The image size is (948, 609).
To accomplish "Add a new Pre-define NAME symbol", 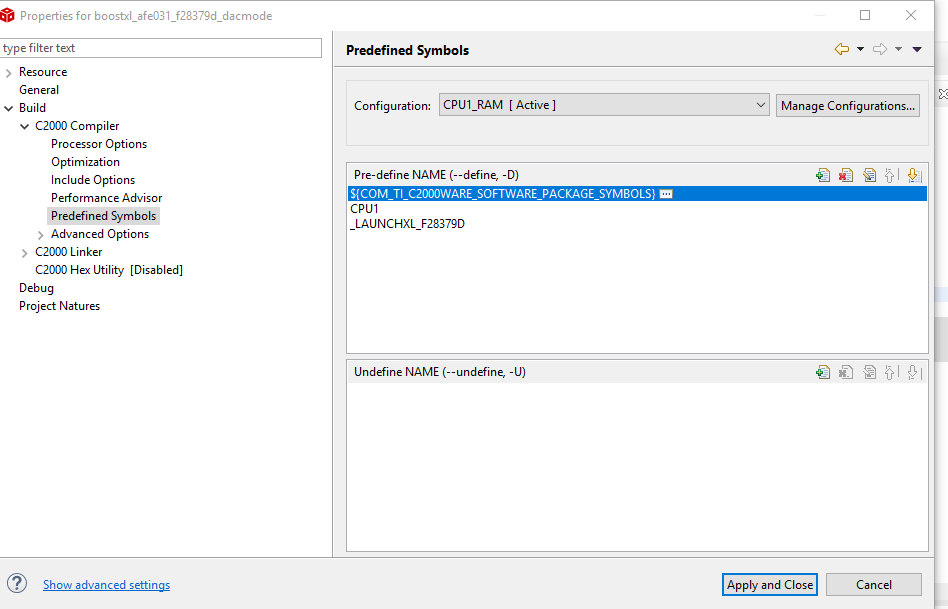I will tap(823, 175).
